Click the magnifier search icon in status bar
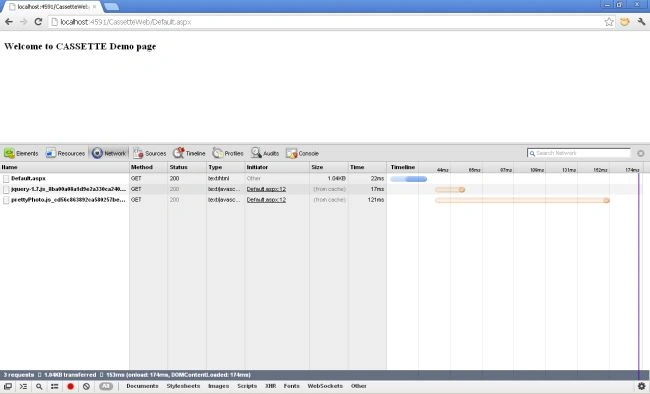650x394 pixels. [39, 386]
